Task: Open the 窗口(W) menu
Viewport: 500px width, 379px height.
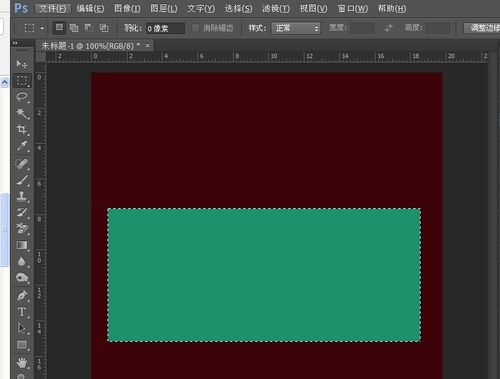Action: pyautogui.click(x=353, y=8)
